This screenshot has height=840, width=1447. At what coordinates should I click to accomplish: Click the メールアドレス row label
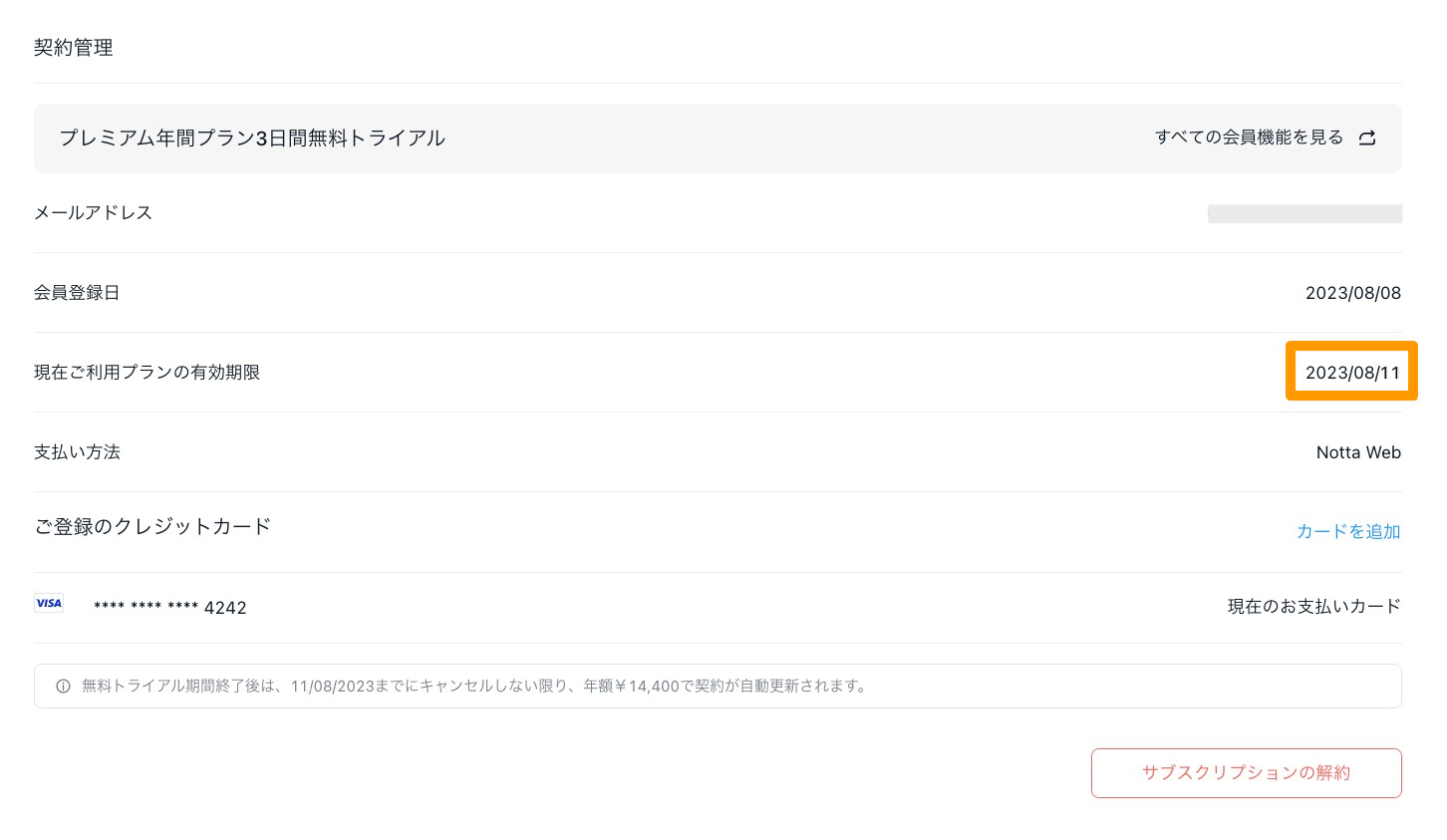tap(93, 213)
